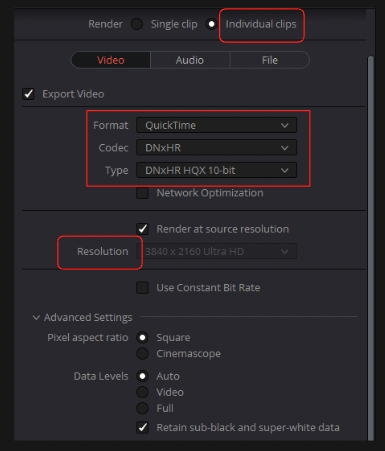Click the Pixel aspect ratio label
Viewport: 385px width, 451px height.
click(x=88, y=338)
